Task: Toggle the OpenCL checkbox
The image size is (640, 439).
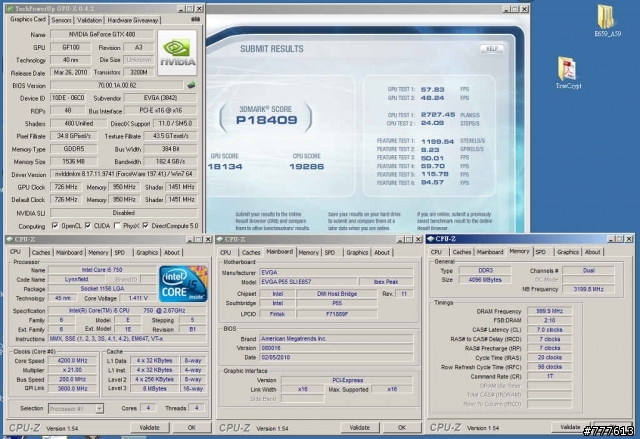Action: pos(55,226)
